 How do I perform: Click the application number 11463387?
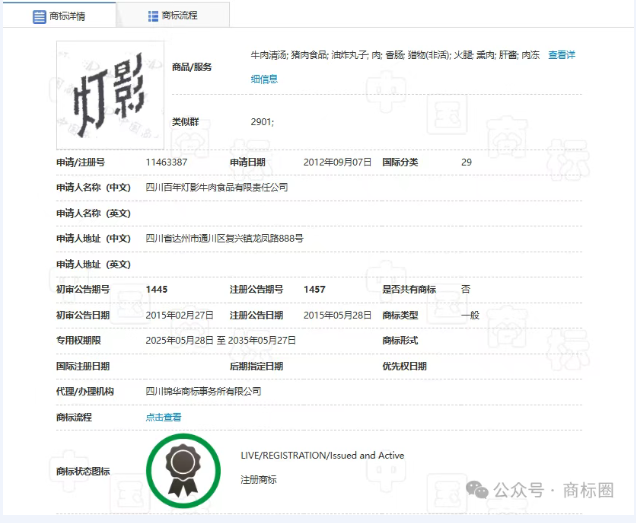coord(166,162)
